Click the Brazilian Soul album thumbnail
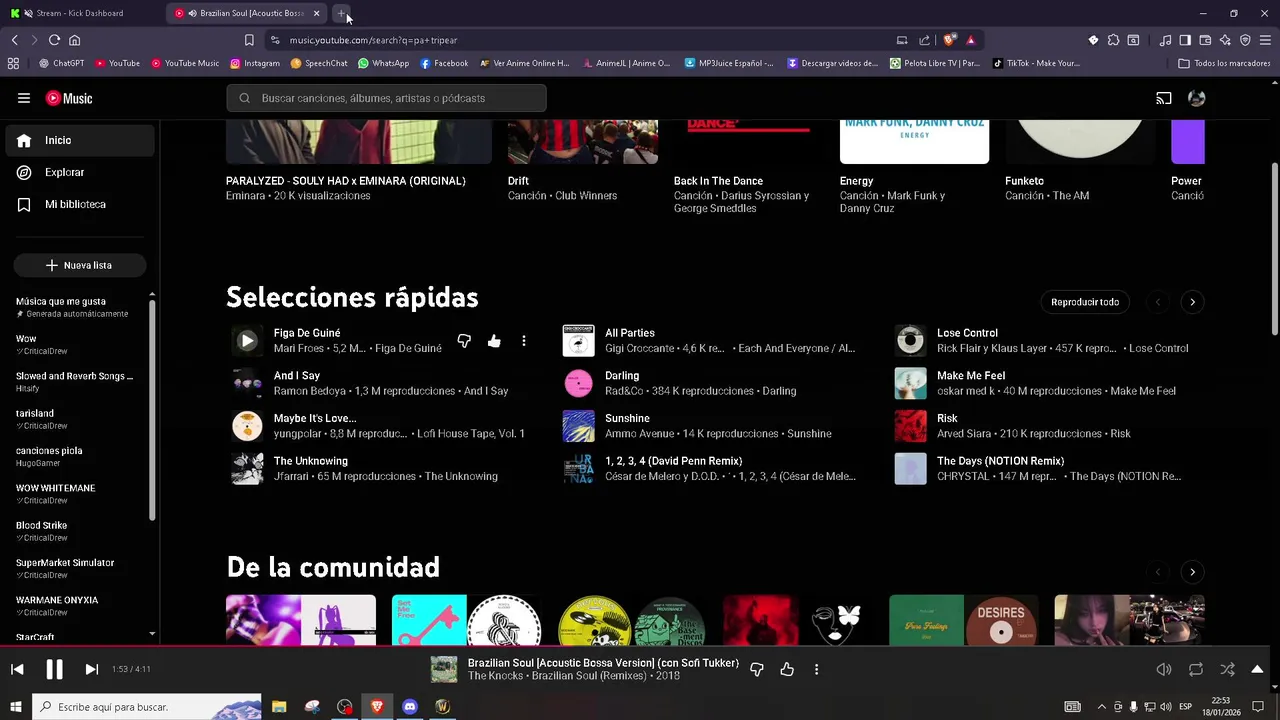Screen dimensions: 1280x720 point(444,669)
